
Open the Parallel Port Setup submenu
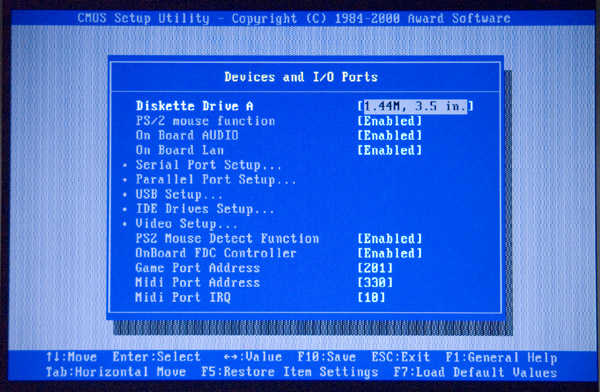coord(216,180)
